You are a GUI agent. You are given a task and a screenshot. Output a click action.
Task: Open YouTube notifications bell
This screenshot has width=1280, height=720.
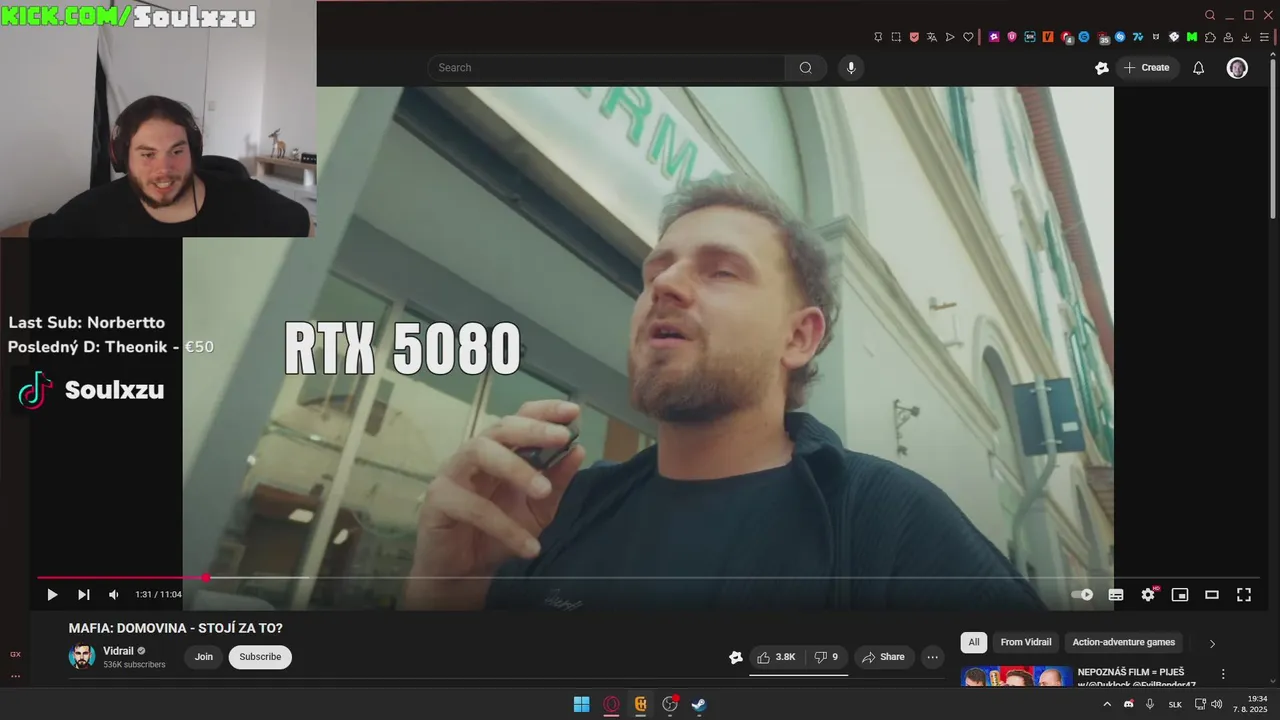1198,67
